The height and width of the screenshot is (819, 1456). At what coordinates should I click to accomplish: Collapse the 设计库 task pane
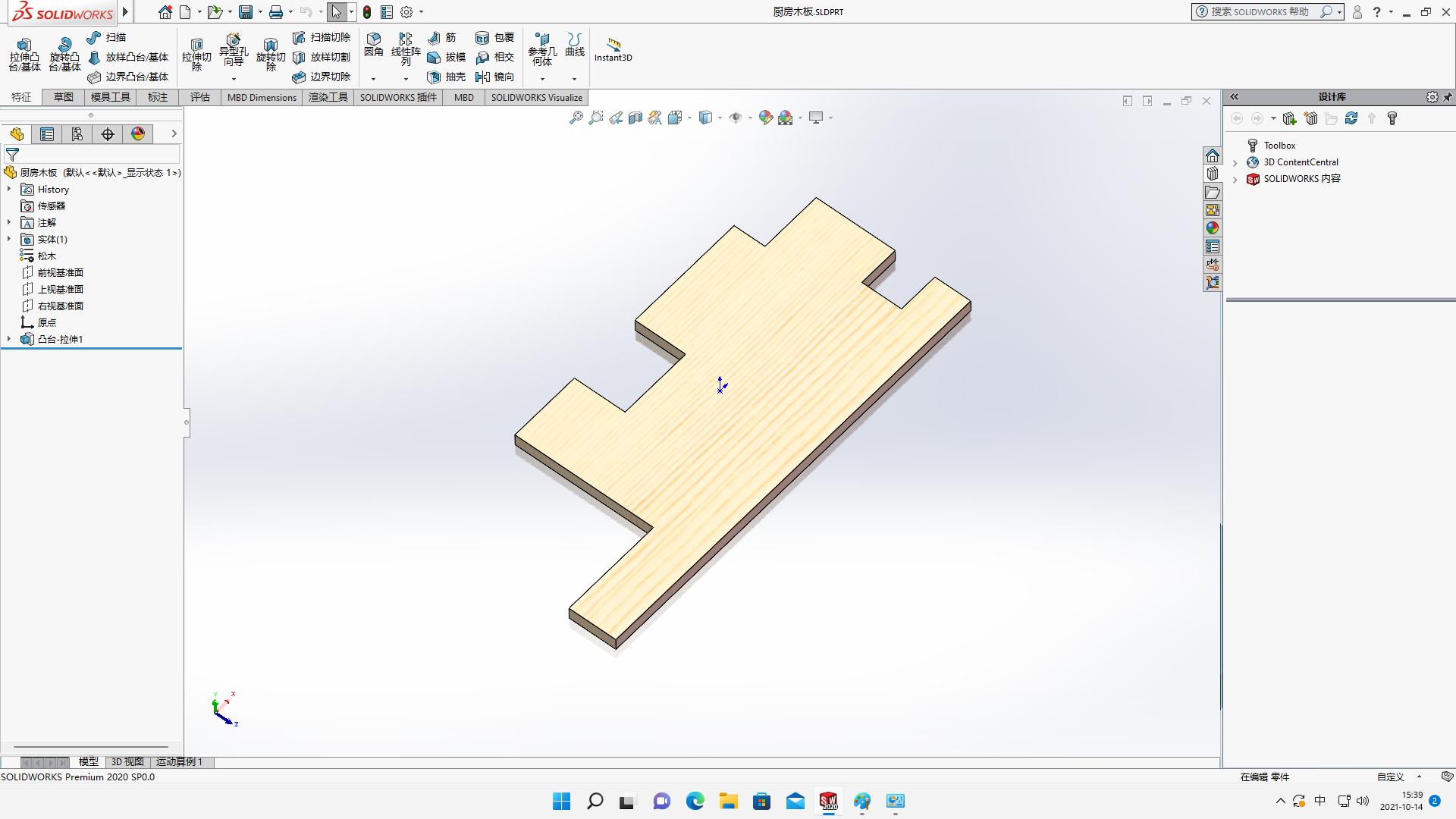click(1235, 97)
